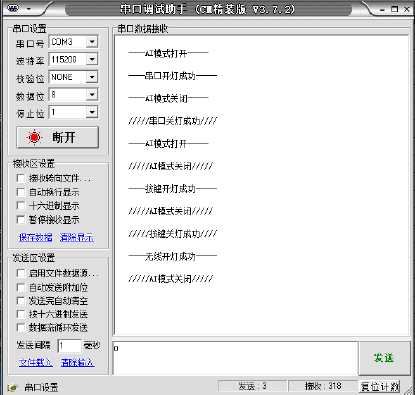Enable 发送完自动清空 checkbox
This screenshot has height=395, width=415.
coord(21,301)
